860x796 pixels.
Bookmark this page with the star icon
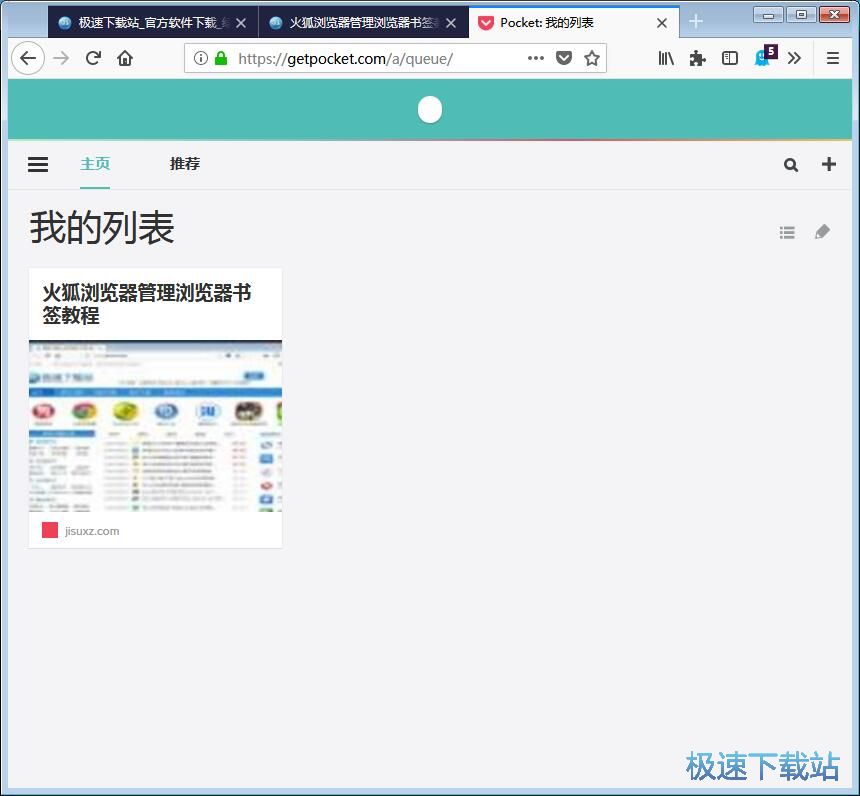pos(592,58)
